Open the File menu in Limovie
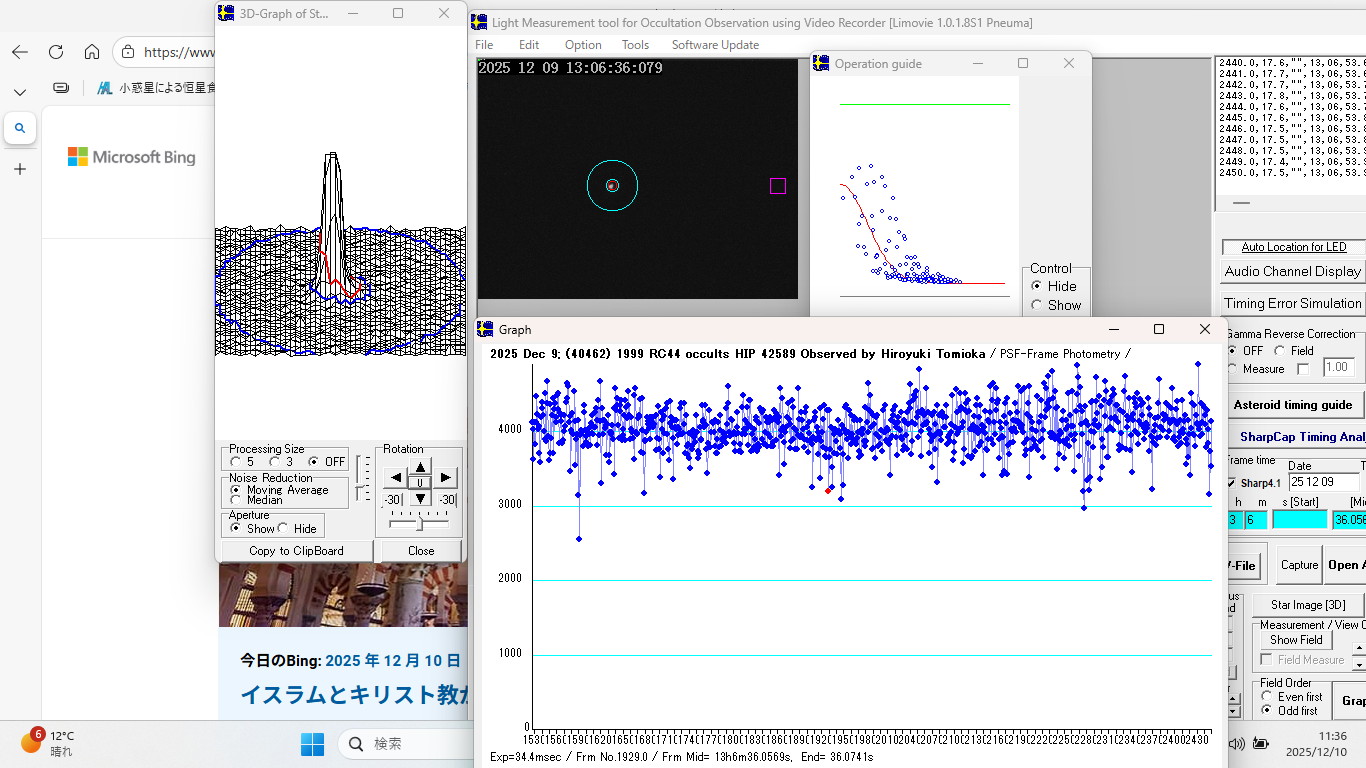 click(x=484, y=45)
